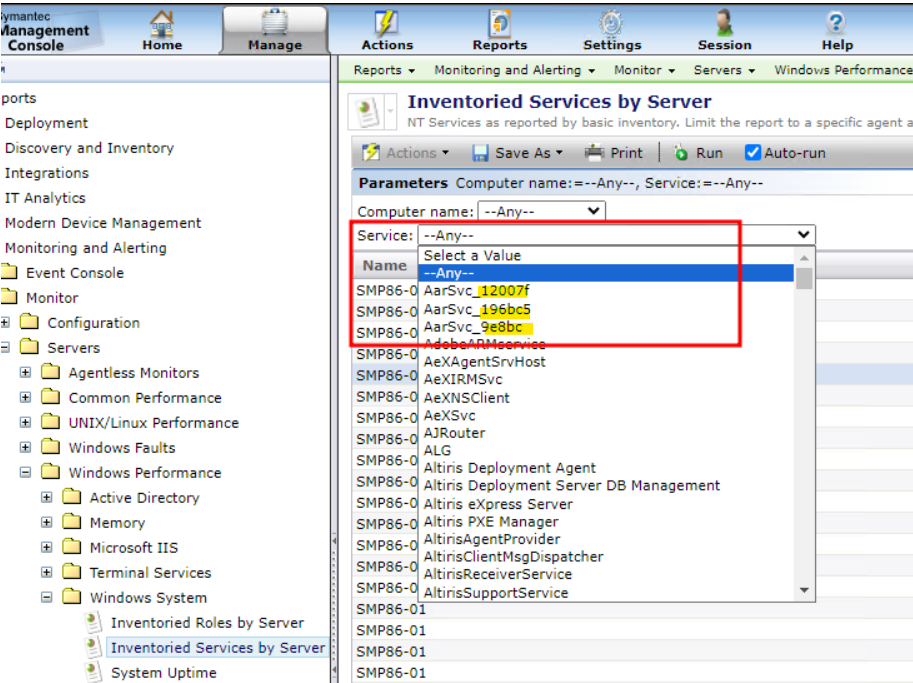The image size is (913, 683).
Task: Open the Monitor breadcrumb menu
Action: click(645, 70)
